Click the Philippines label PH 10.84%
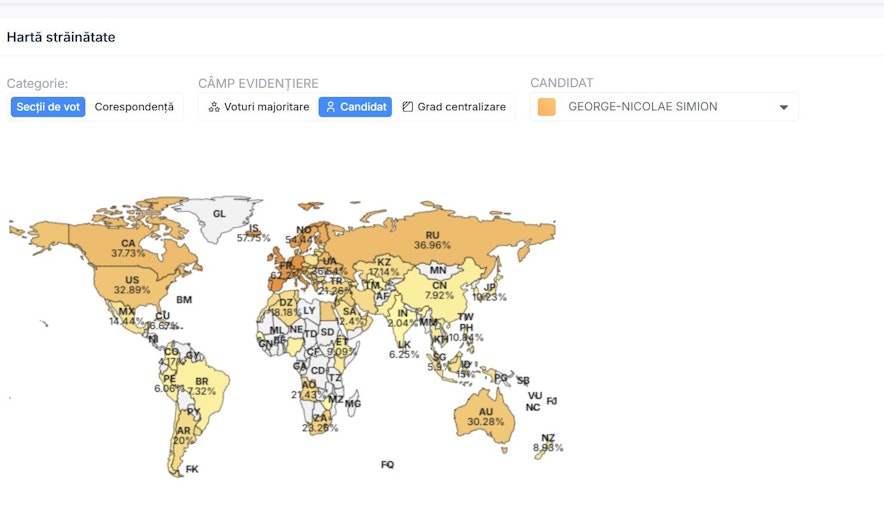 (466, 332)
